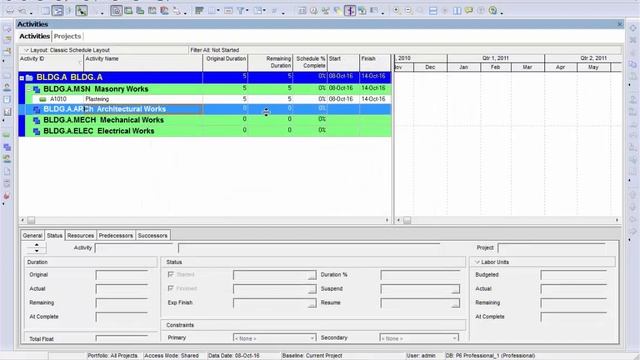Open the Status details tab
Viewport: 640px width, 360px height.
tap(55, 236)
